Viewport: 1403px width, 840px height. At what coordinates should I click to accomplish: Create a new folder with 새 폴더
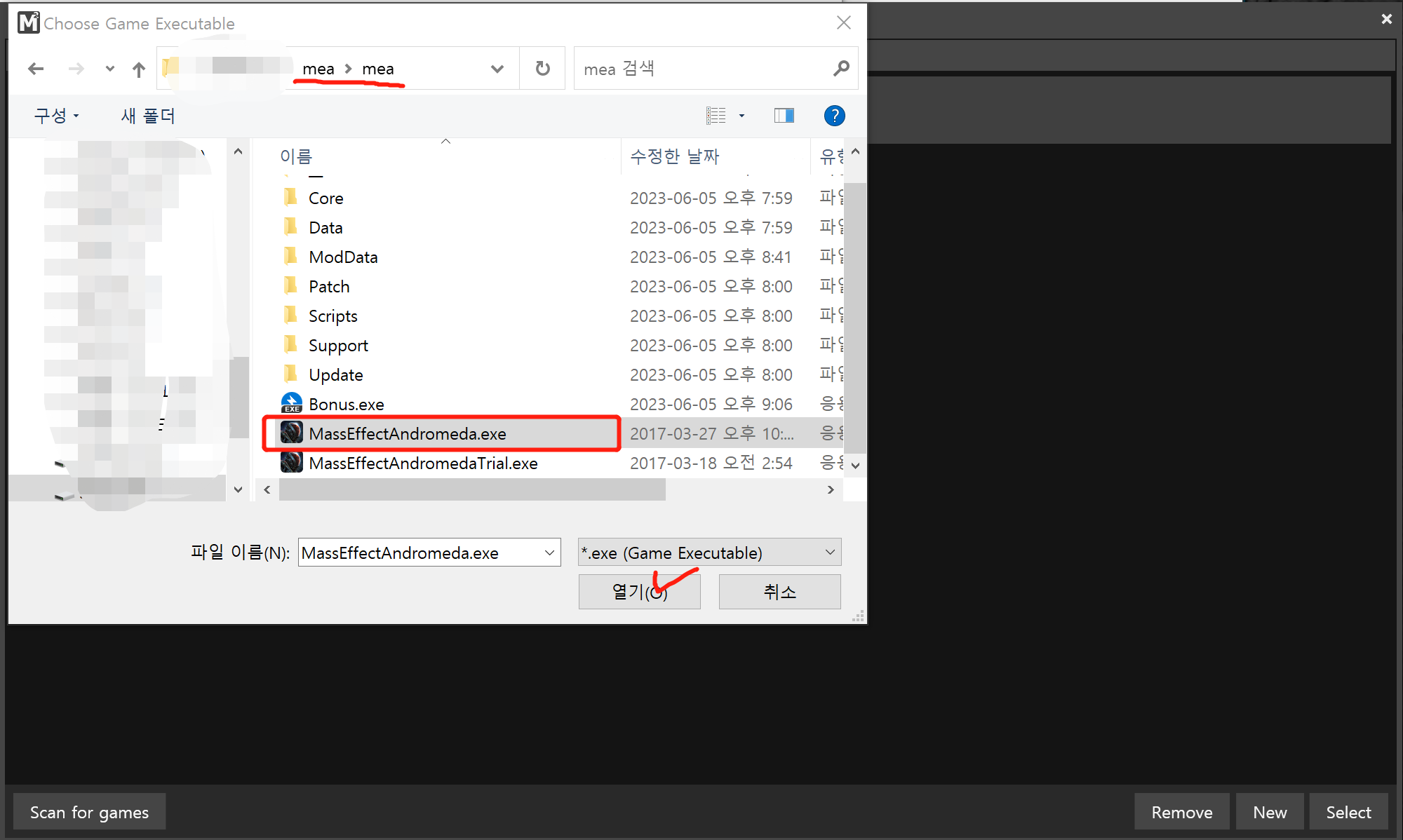(148, 116)
